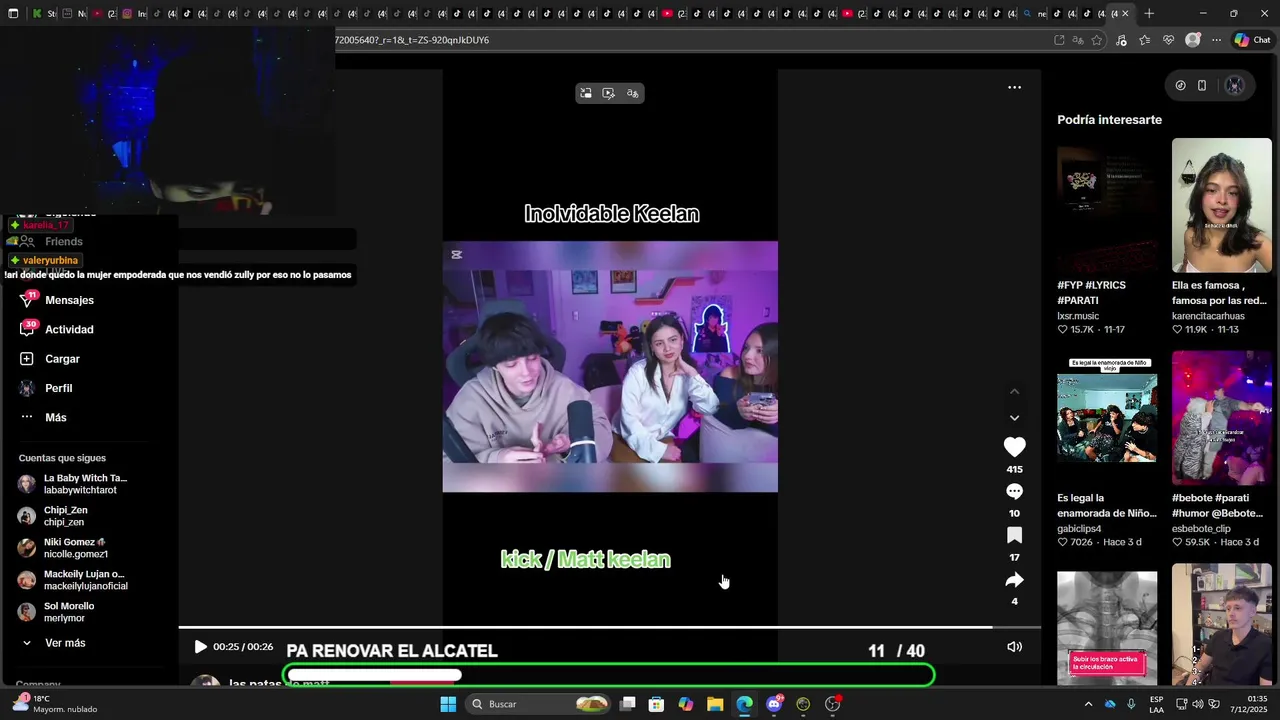1280x720 pixels.
Task: Go to previous video with up chevron
Action: click(x=1014, y=392)
